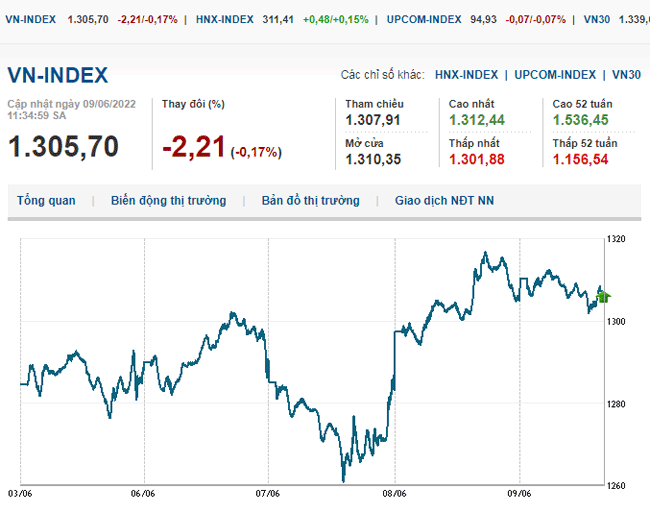The image size is (650, 513).
Task: Select the Bản đồ thị trường tab
Action: 310,201
